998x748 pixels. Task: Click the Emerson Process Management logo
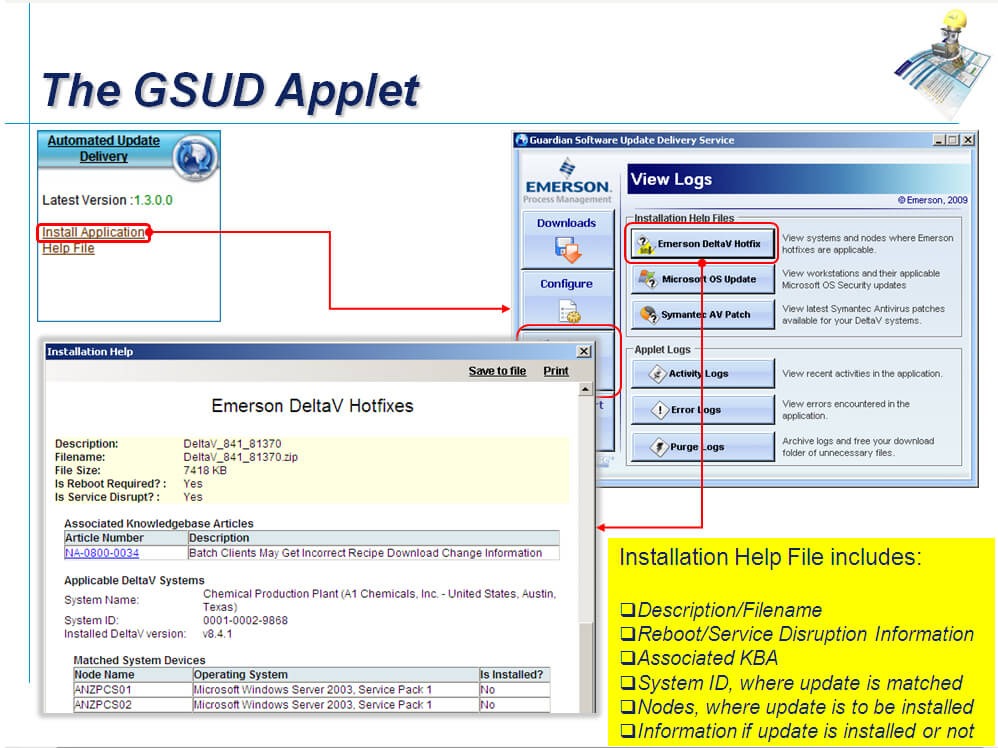(x=567, y=180)
